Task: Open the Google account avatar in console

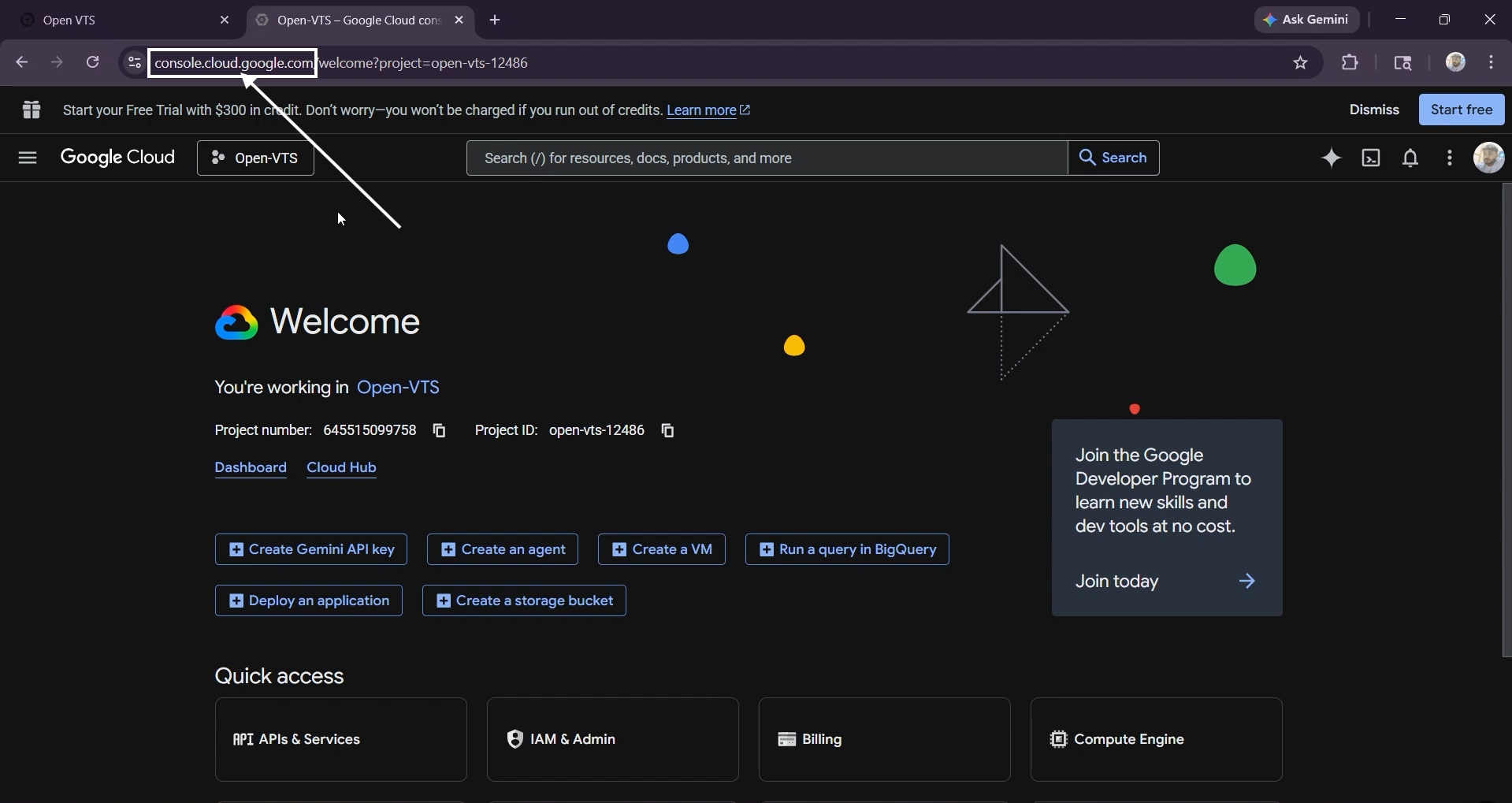Action: [1488, 158]
